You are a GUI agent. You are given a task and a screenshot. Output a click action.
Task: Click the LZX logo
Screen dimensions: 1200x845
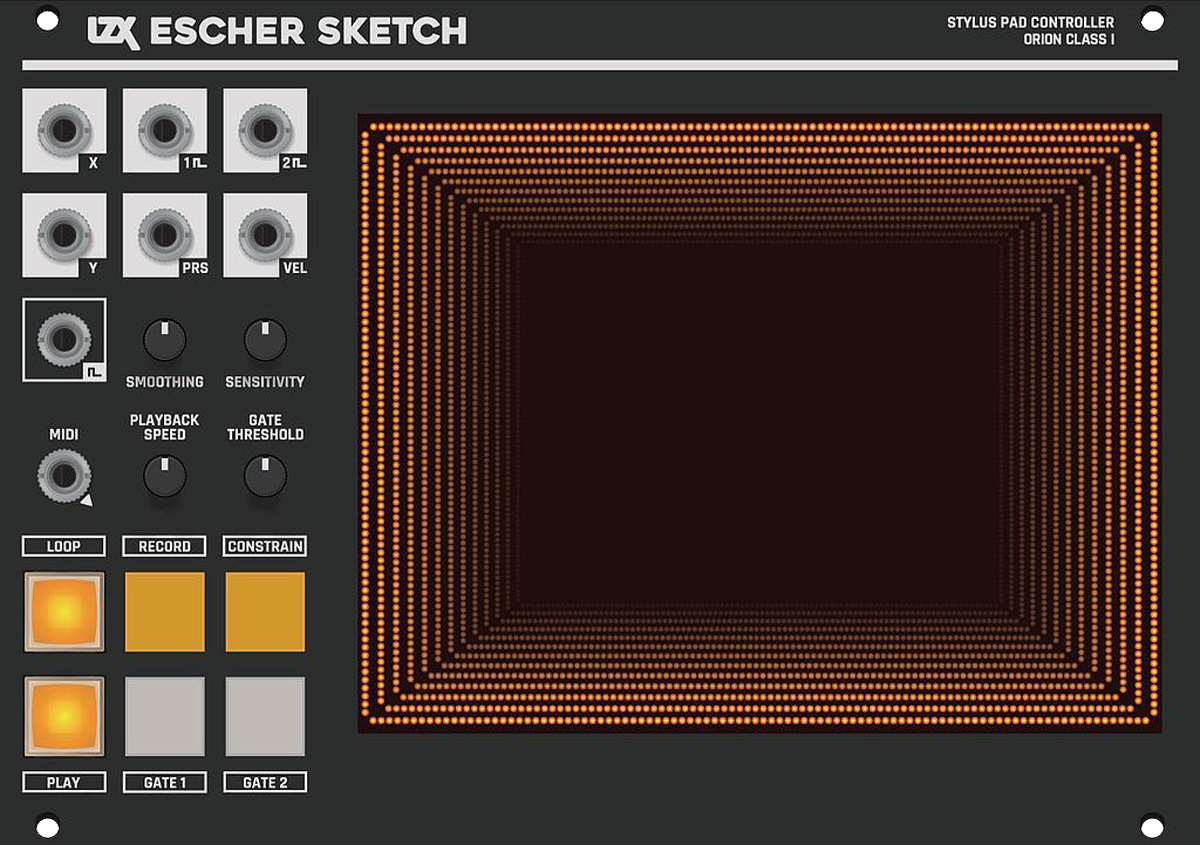click(113, 32)
